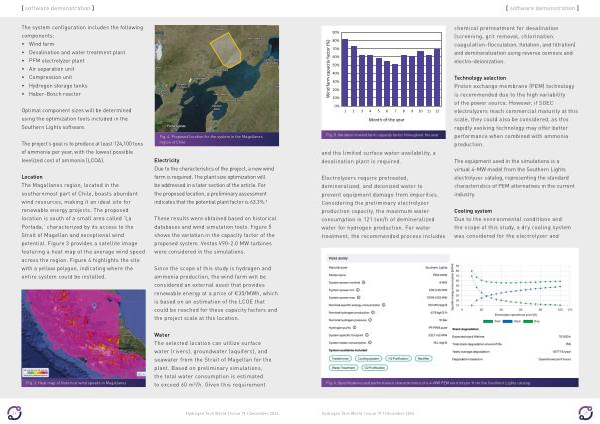The image size is (600, 424).
Task: Click the 'Wind farm' bullet item
Action: point(41,44)
